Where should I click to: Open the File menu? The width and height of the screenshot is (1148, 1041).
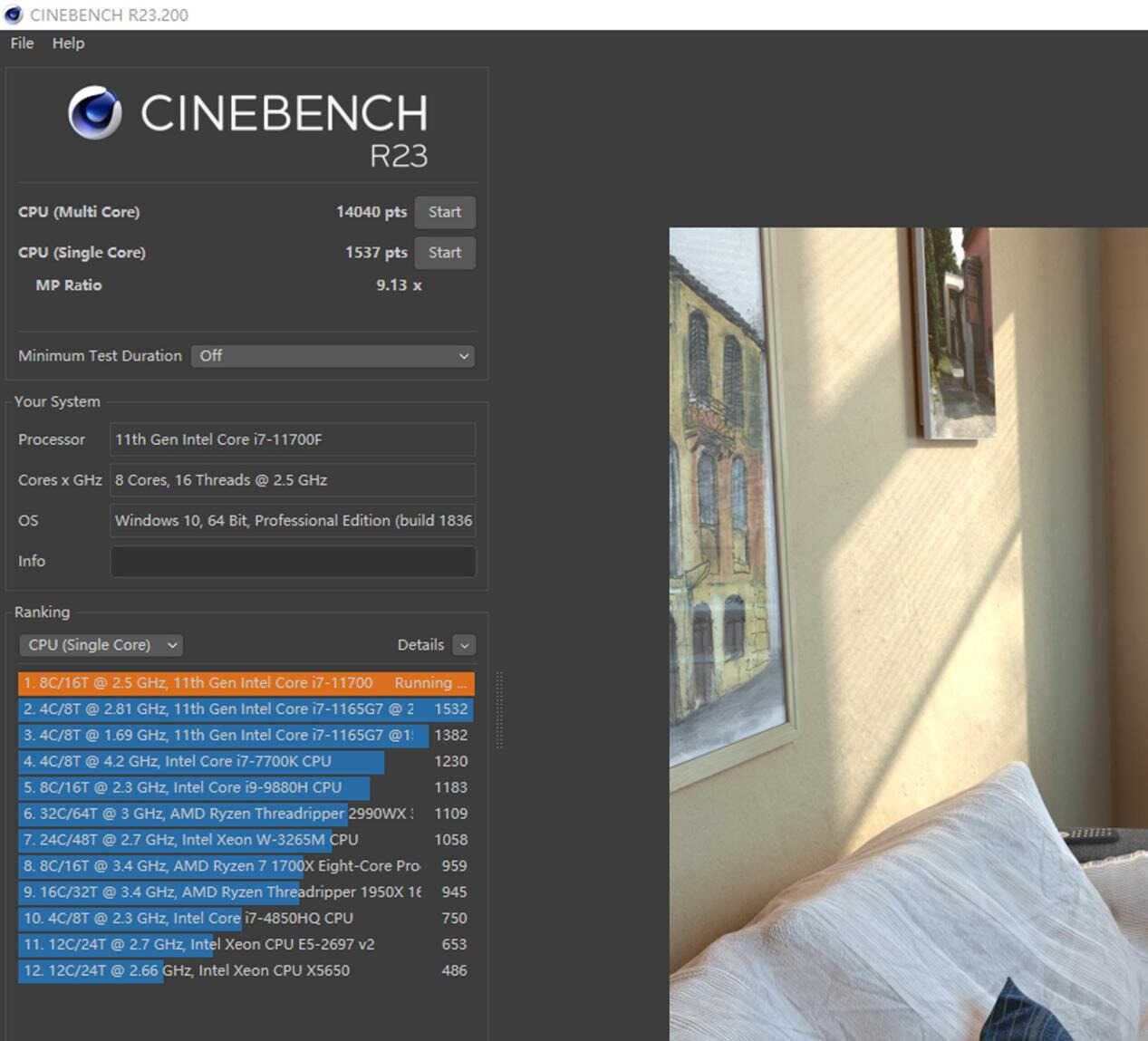coord(22,43)
